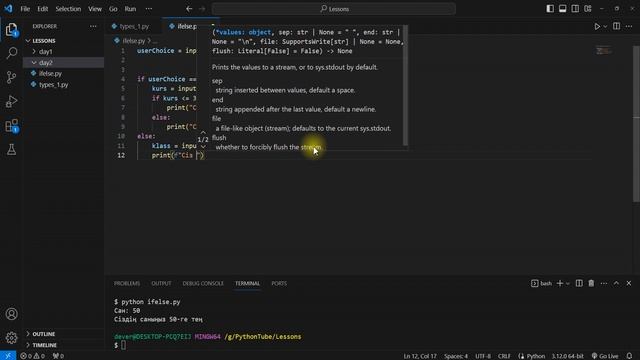Switch to the OUTPUT panel tab
The image size is (640, 360).
[x=161, y=283]
